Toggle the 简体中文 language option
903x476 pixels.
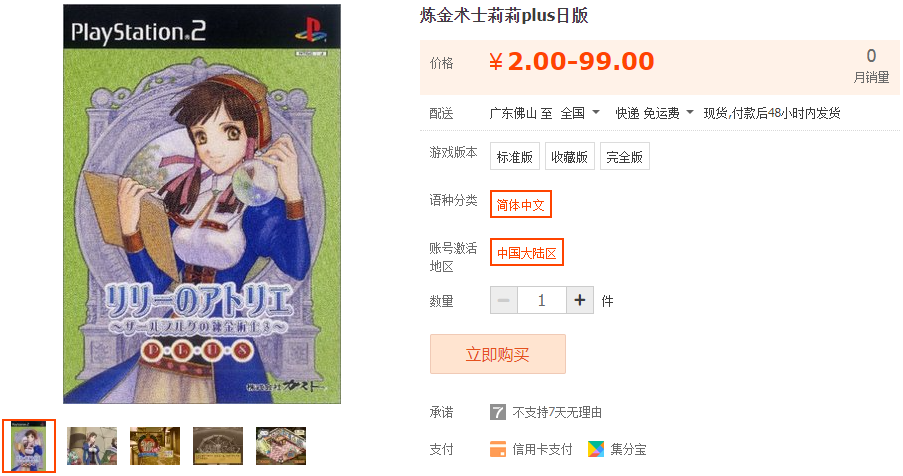coord(521,204)
